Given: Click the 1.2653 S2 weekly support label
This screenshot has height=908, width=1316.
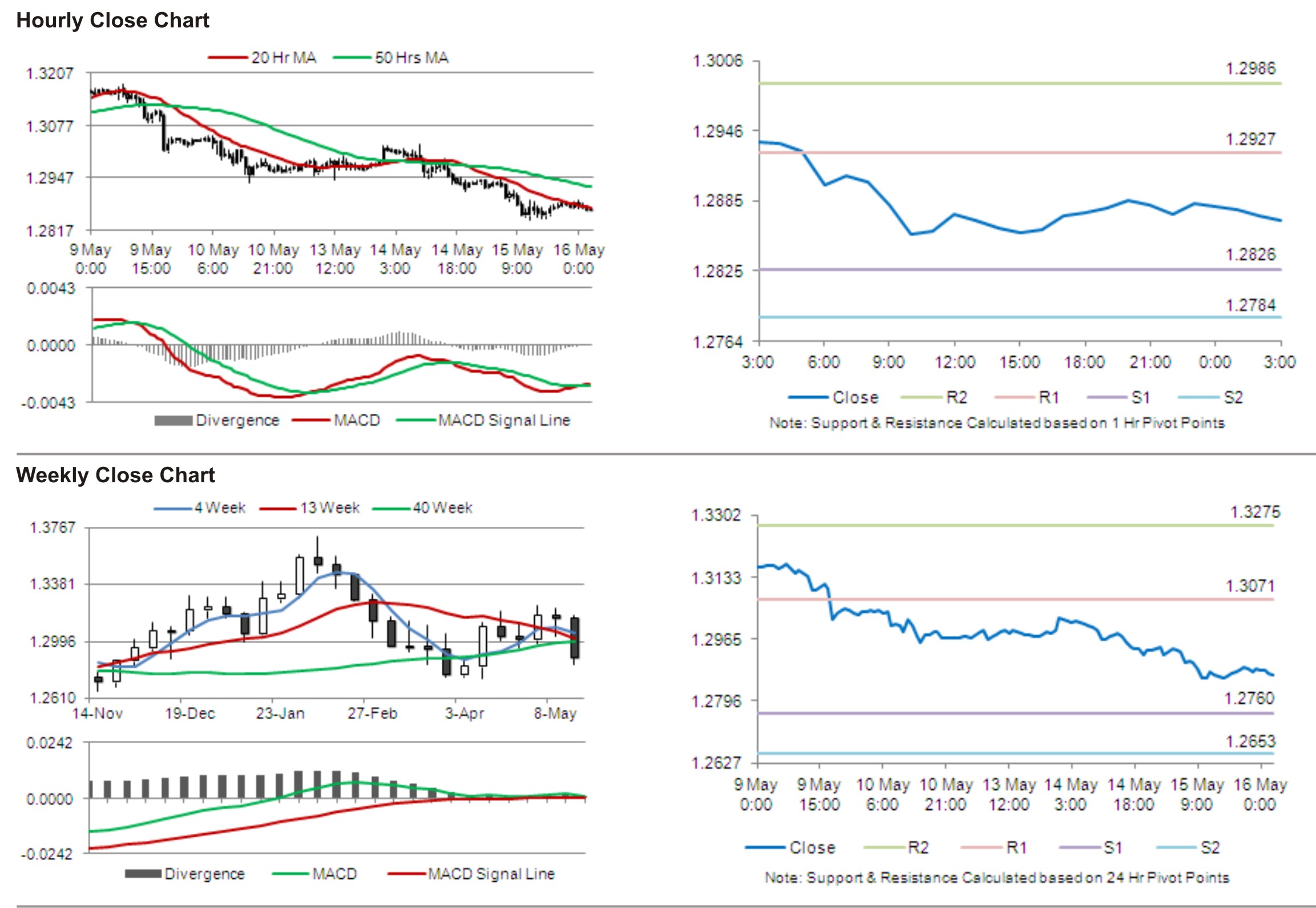Looking at the screenshot, I should pos(1250,741).
